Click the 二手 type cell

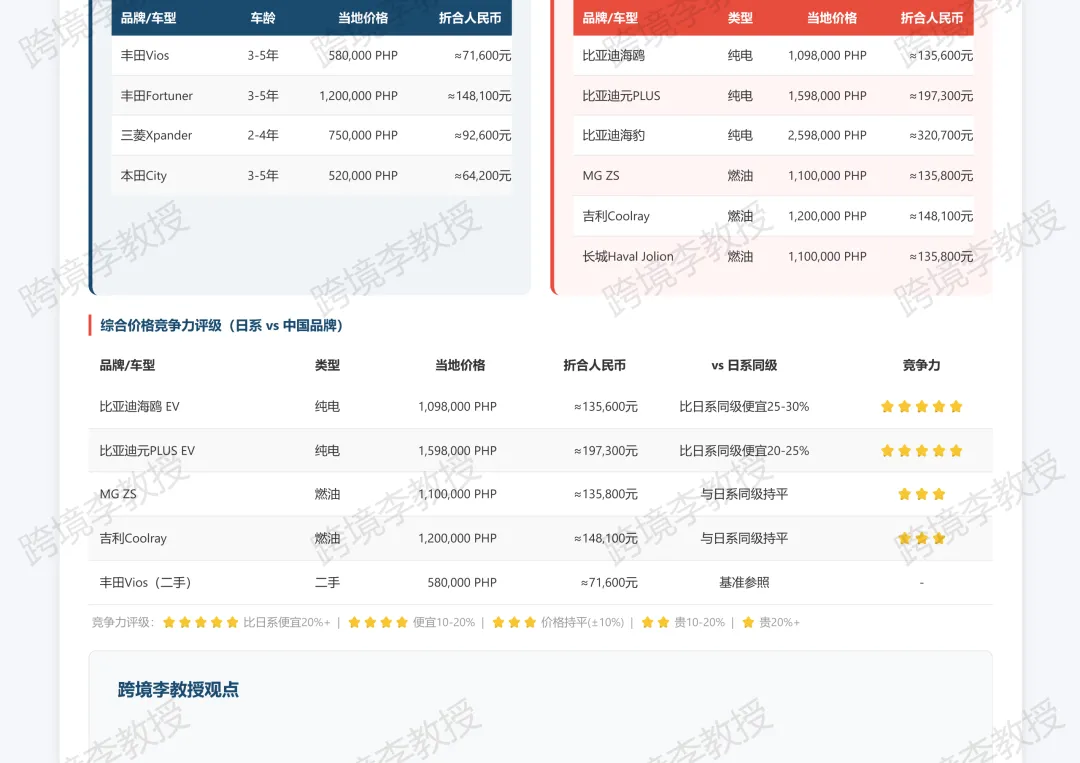coord(327,583)
